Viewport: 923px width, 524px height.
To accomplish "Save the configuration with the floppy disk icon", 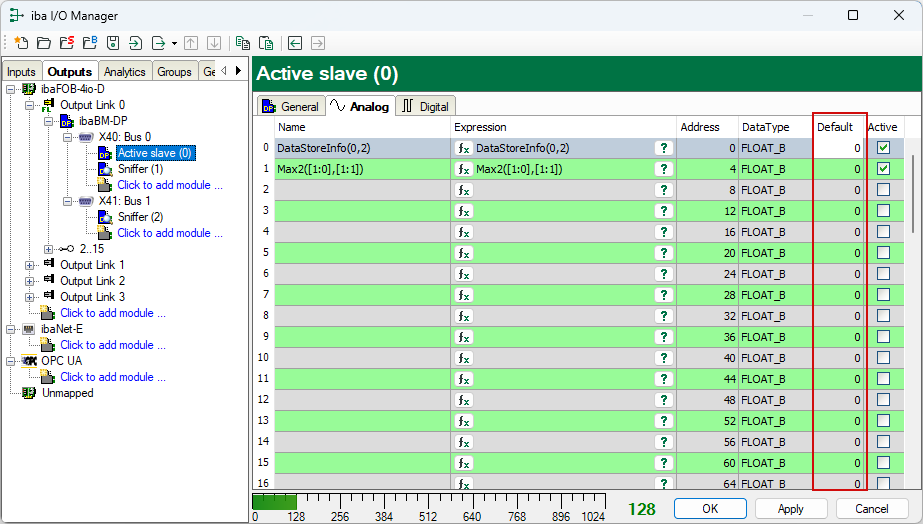I will tap(113, 43).
